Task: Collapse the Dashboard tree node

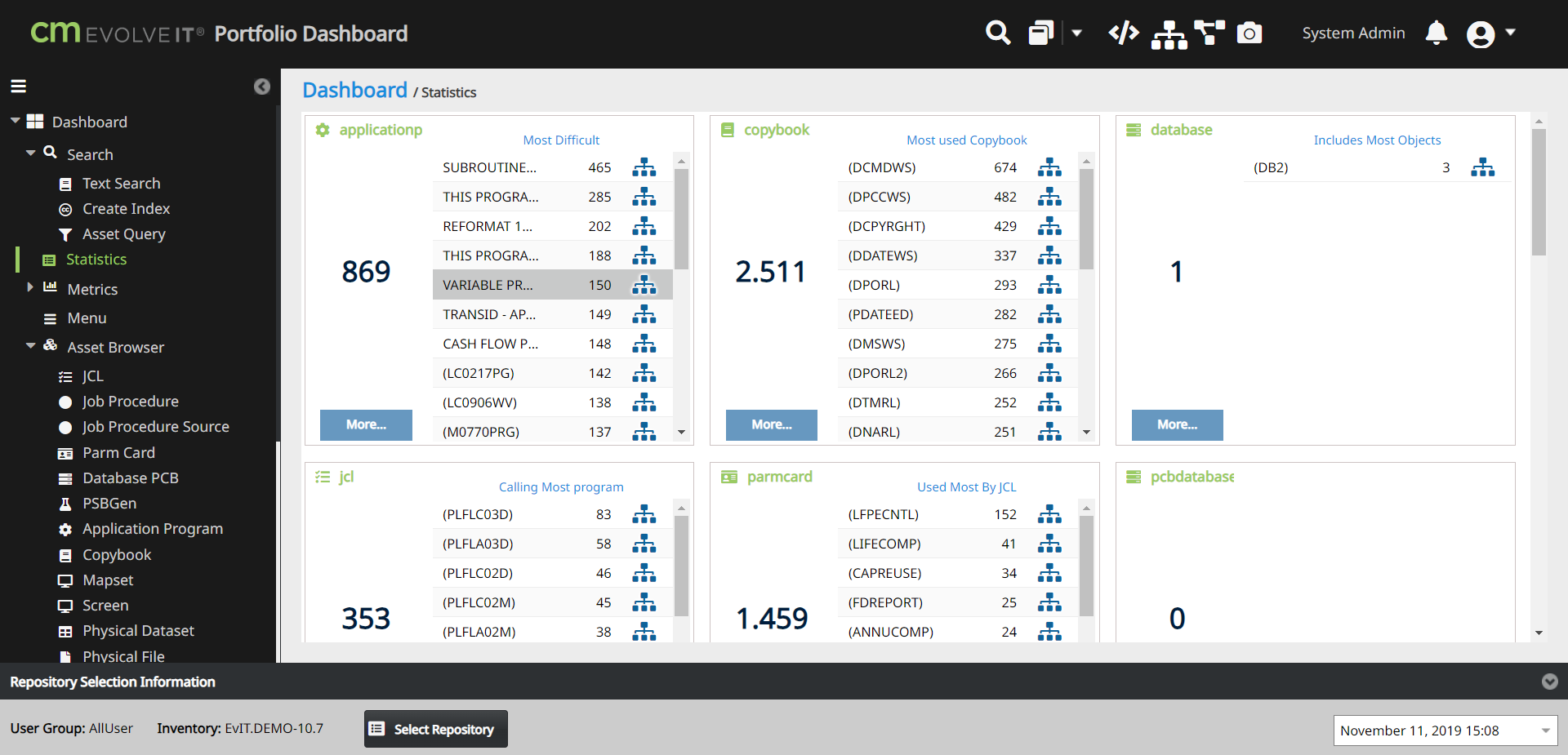Action: [15, 121]
